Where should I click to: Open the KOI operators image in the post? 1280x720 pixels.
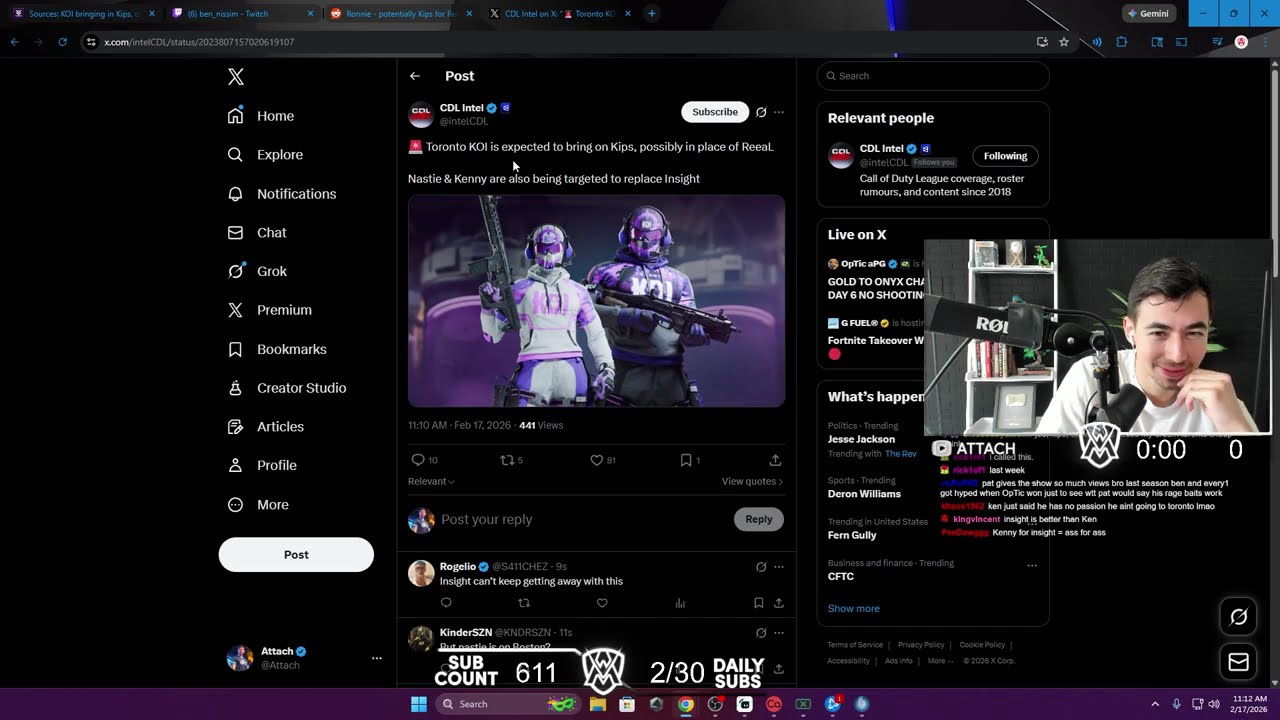(596, 301)
